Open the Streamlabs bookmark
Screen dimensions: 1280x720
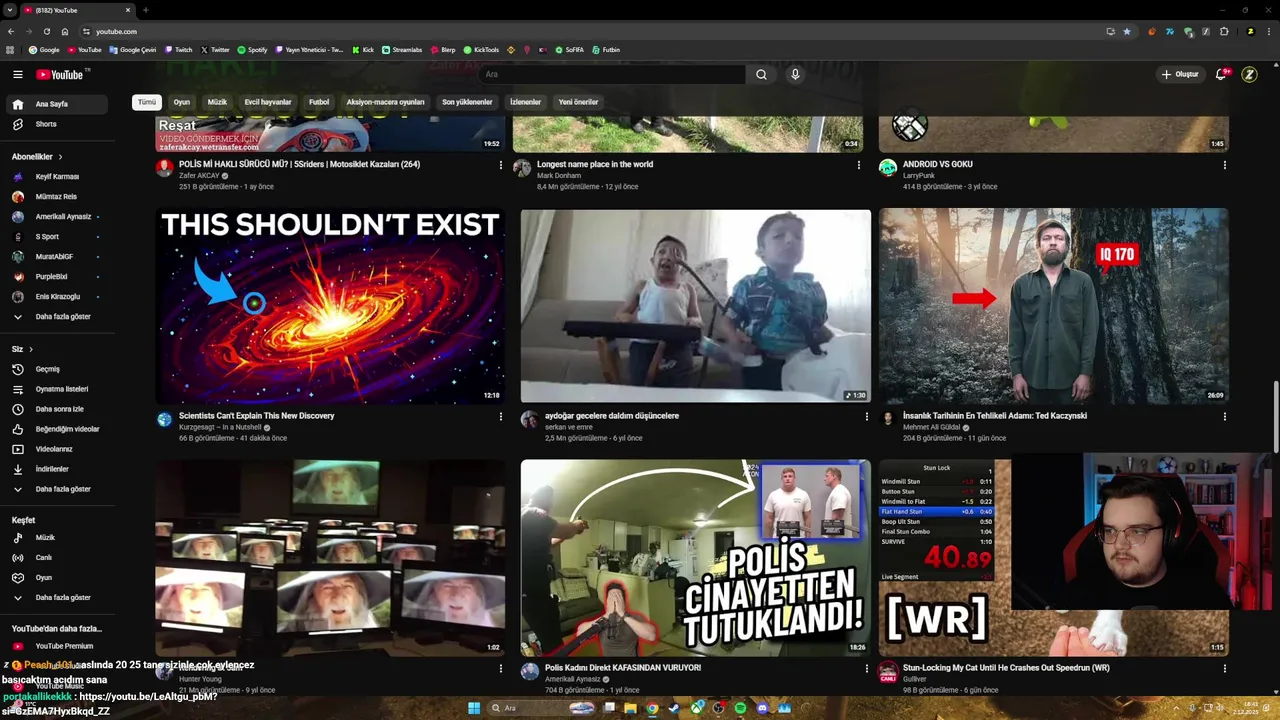[403, 49]
